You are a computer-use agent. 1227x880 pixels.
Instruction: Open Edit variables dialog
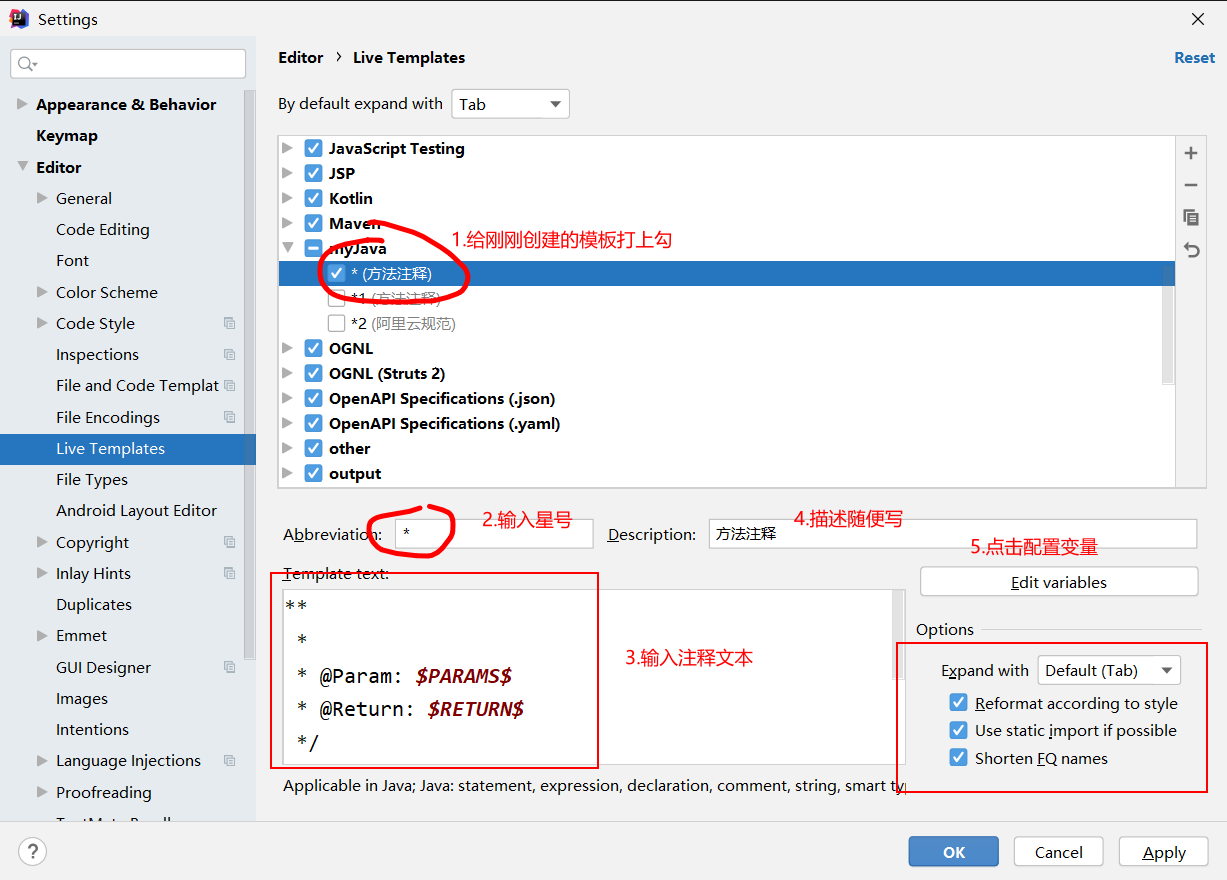[x=1059, y=582]
